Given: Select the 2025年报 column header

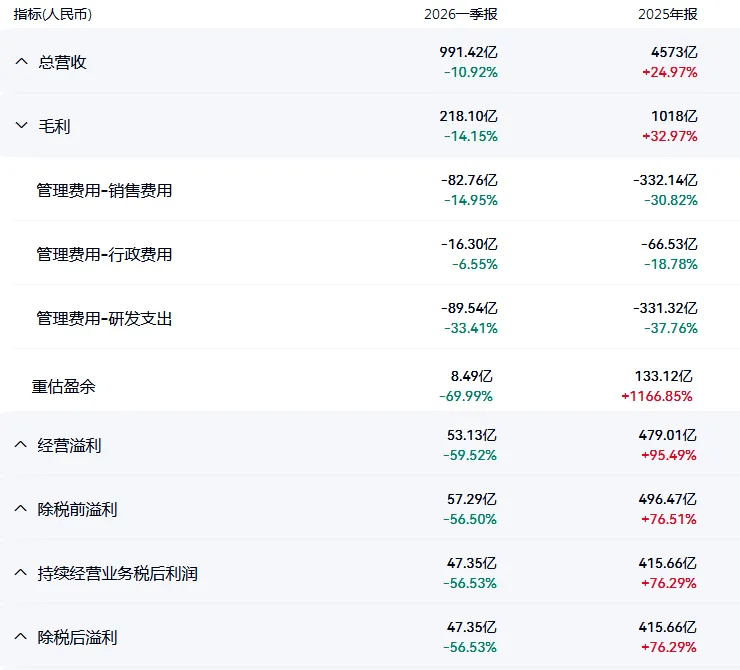Looking at the screenshot, I should tap(668, 14).
